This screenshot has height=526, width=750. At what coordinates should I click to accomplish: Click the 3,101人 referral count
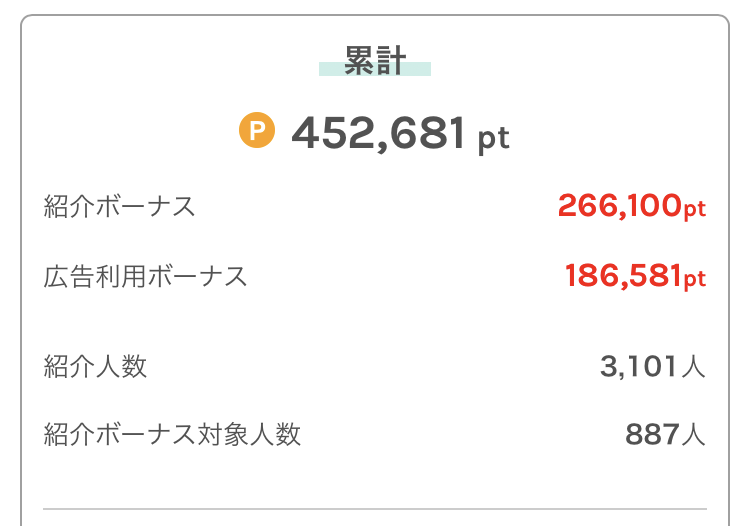(x=653, y=367)
